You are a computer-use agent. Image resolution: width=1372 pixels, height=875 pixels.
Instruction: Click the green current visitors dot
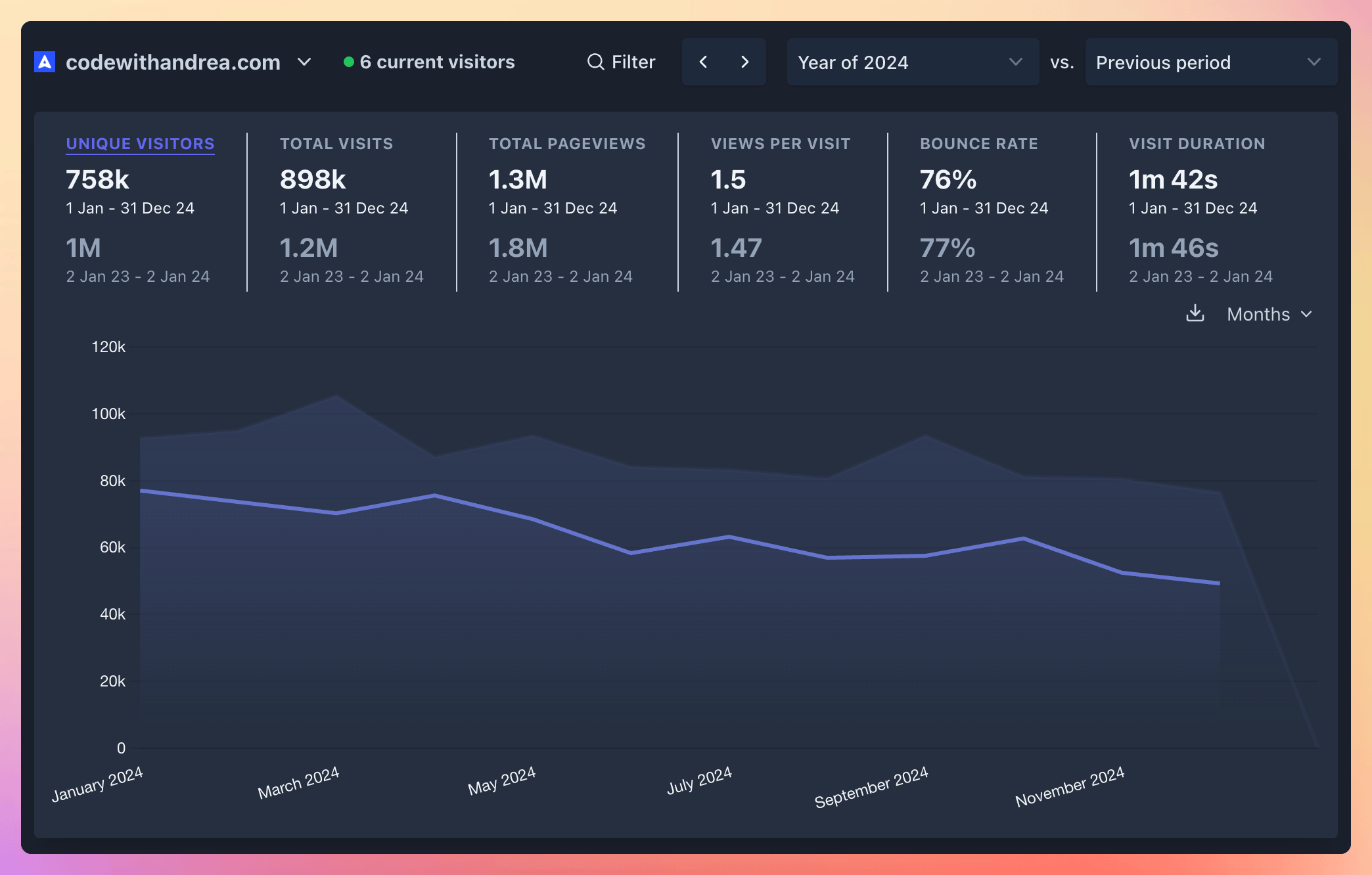pyautogui.click(x=349, y=61)
